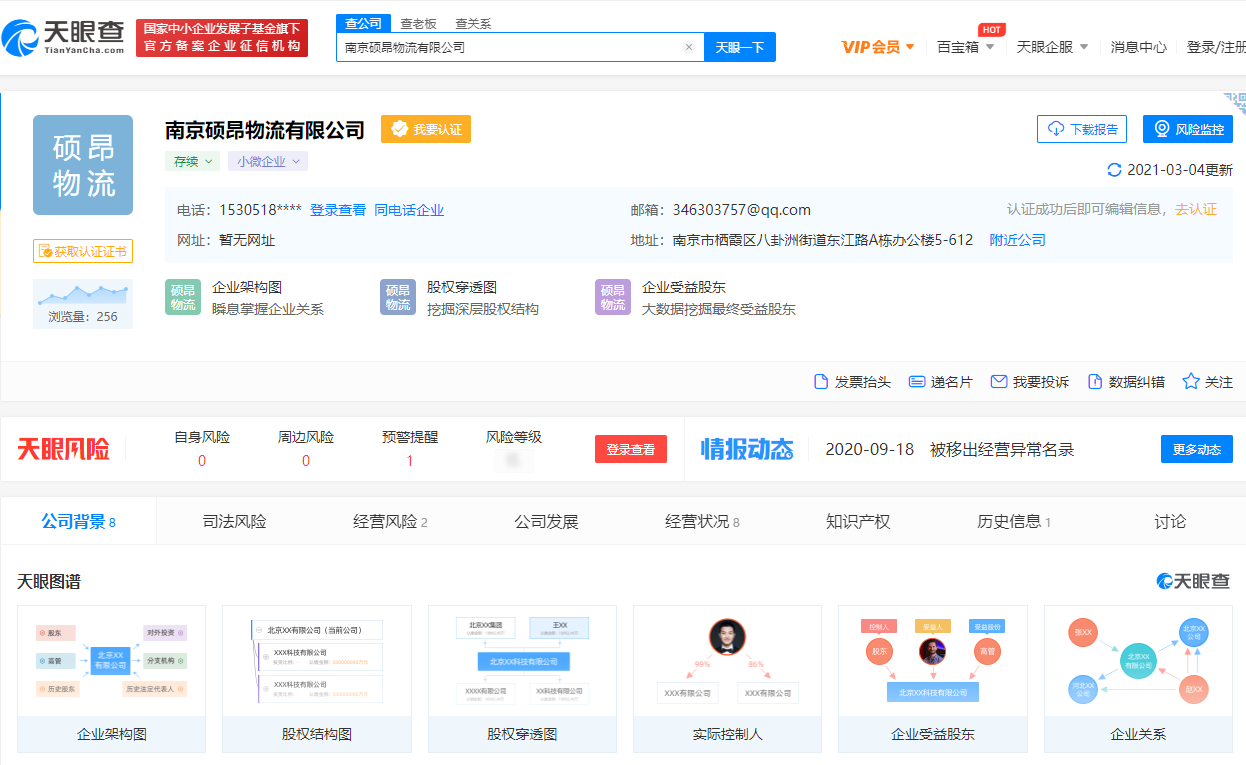Open 实际控制人 thumbnail card
Image resolution: width=1246 pixels, height=765 pixels.
(728, 679)
